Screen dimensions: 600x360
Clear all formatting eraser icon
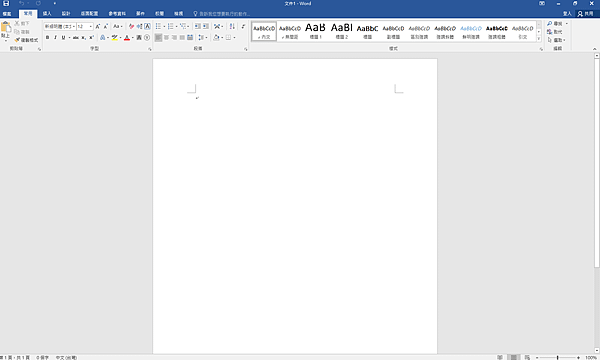pos(131,26)
